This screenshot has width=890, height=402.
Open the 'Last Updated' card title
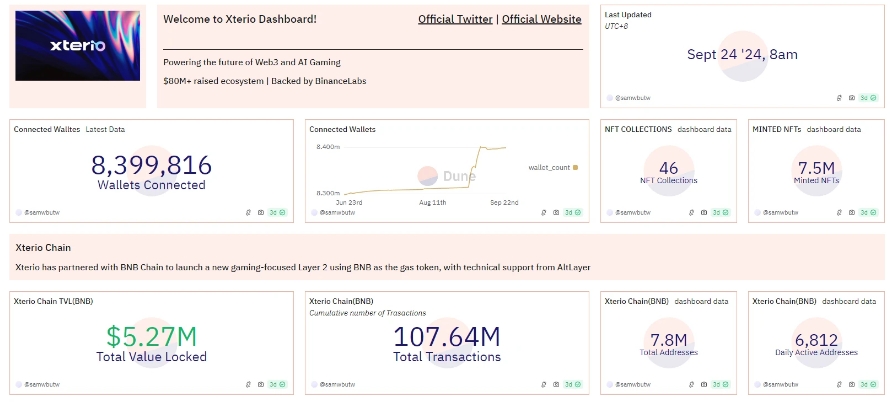point(628,15)
